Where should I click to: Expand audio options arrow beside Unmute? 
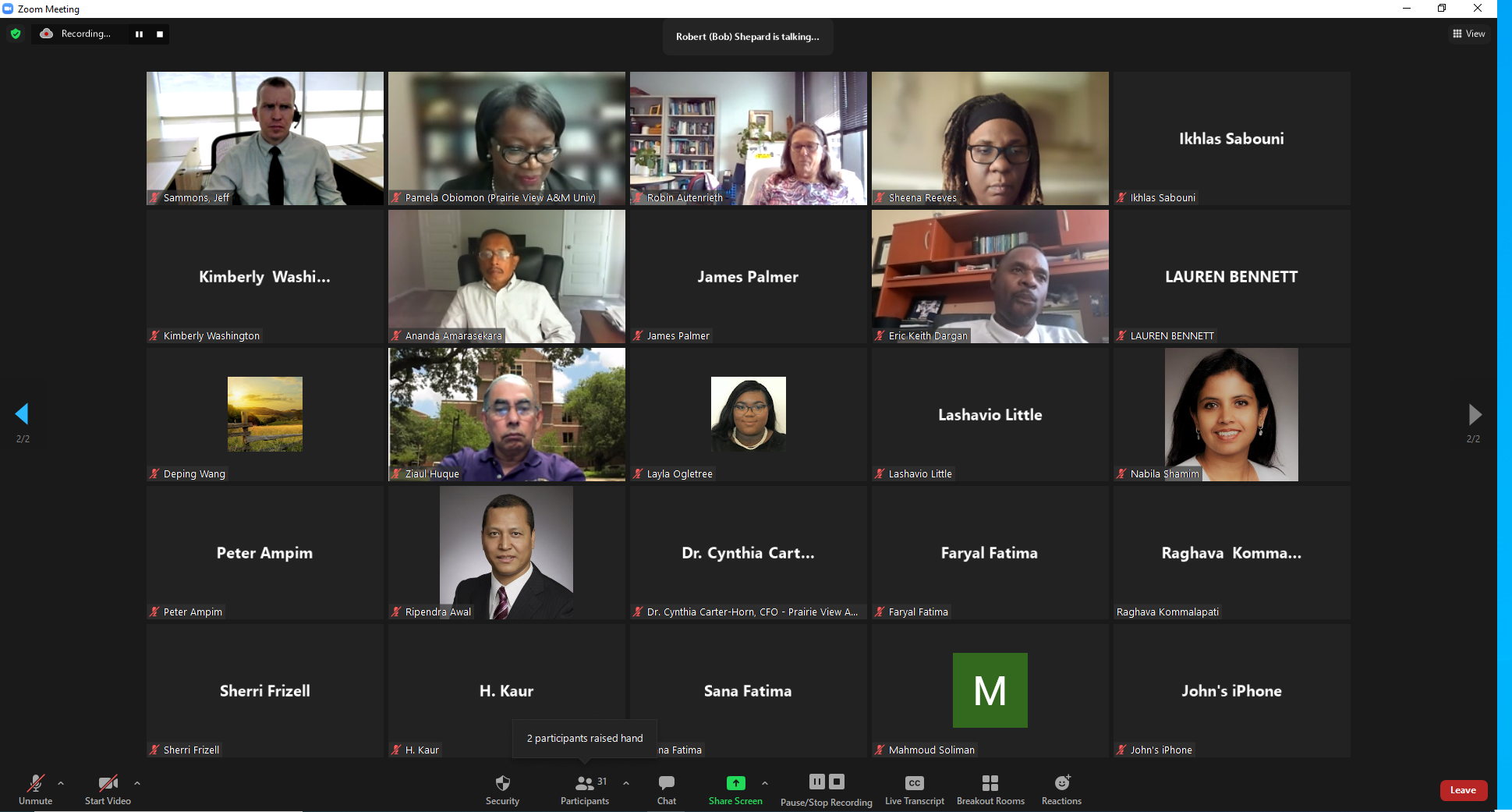(61, 783)
